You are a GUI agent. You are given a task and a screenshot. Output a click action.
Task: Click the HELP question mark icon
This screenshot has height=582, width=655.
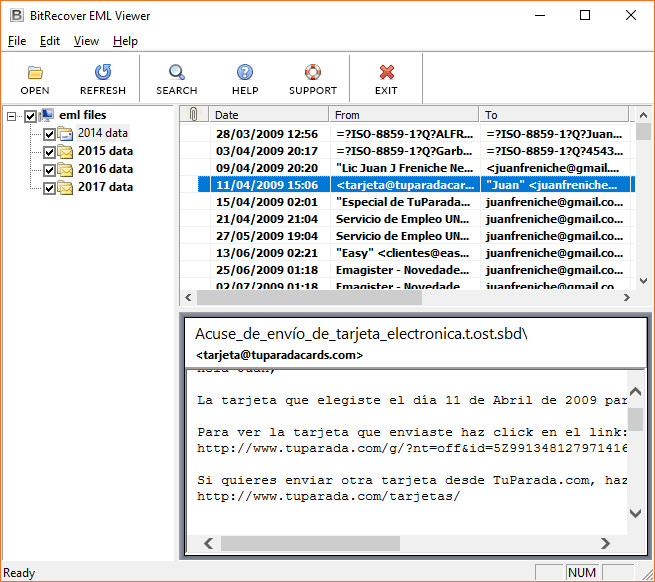(x=245, y=72)
